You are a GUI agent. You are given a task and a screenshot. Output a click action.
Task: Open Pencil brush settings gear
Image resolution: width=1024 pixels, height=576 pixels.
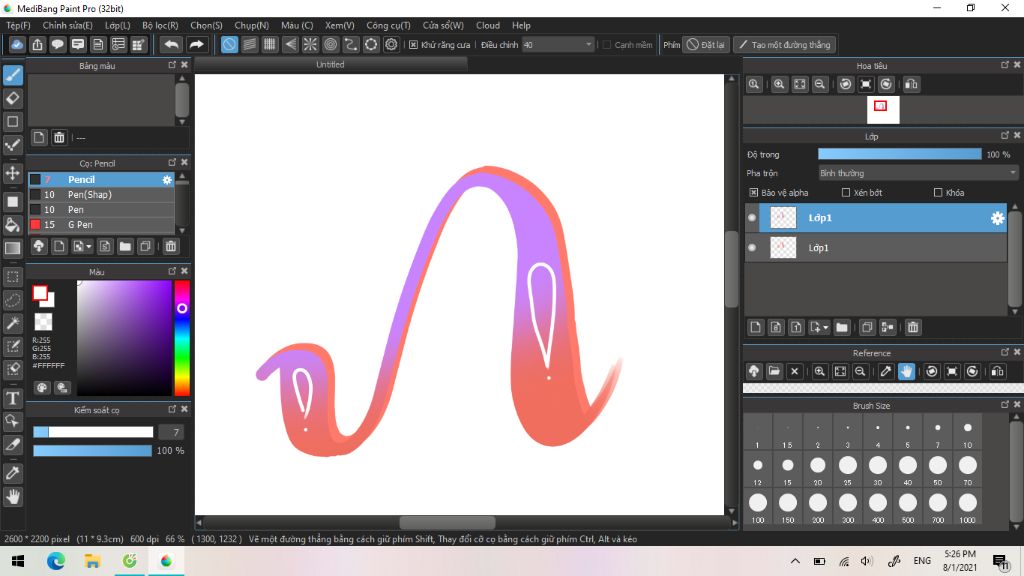click(167, 180)
